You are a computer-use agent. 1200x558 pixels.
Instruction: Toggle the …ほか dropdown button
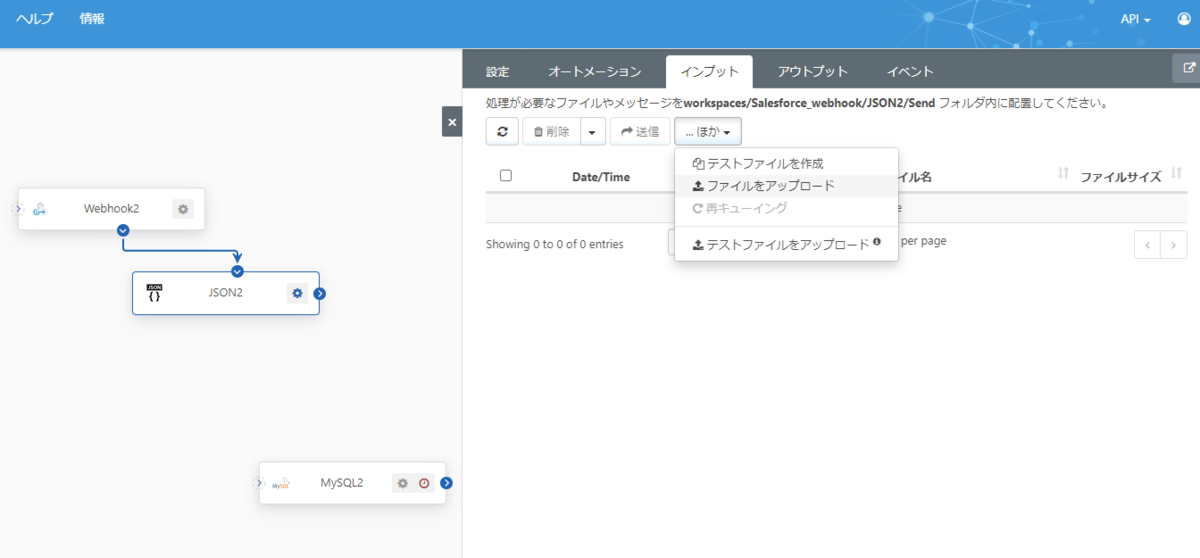708,131
